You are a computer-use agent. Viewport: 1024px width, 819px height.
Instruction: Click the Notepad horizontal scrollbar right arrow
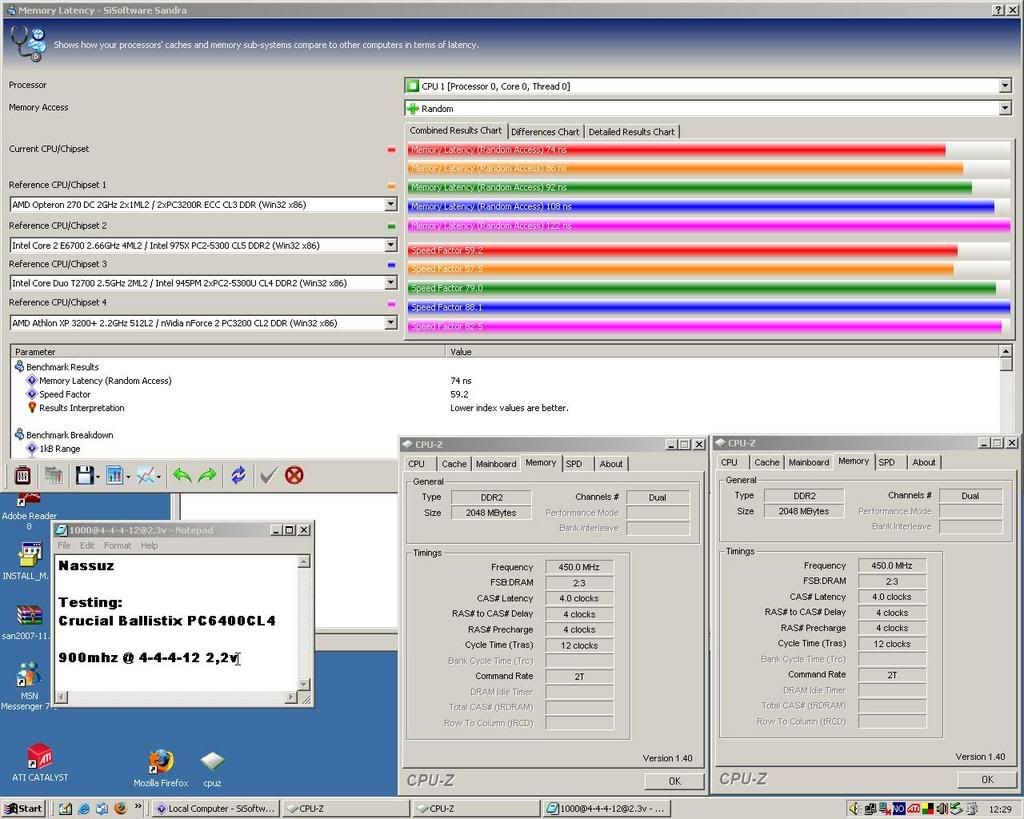point(291,698)
